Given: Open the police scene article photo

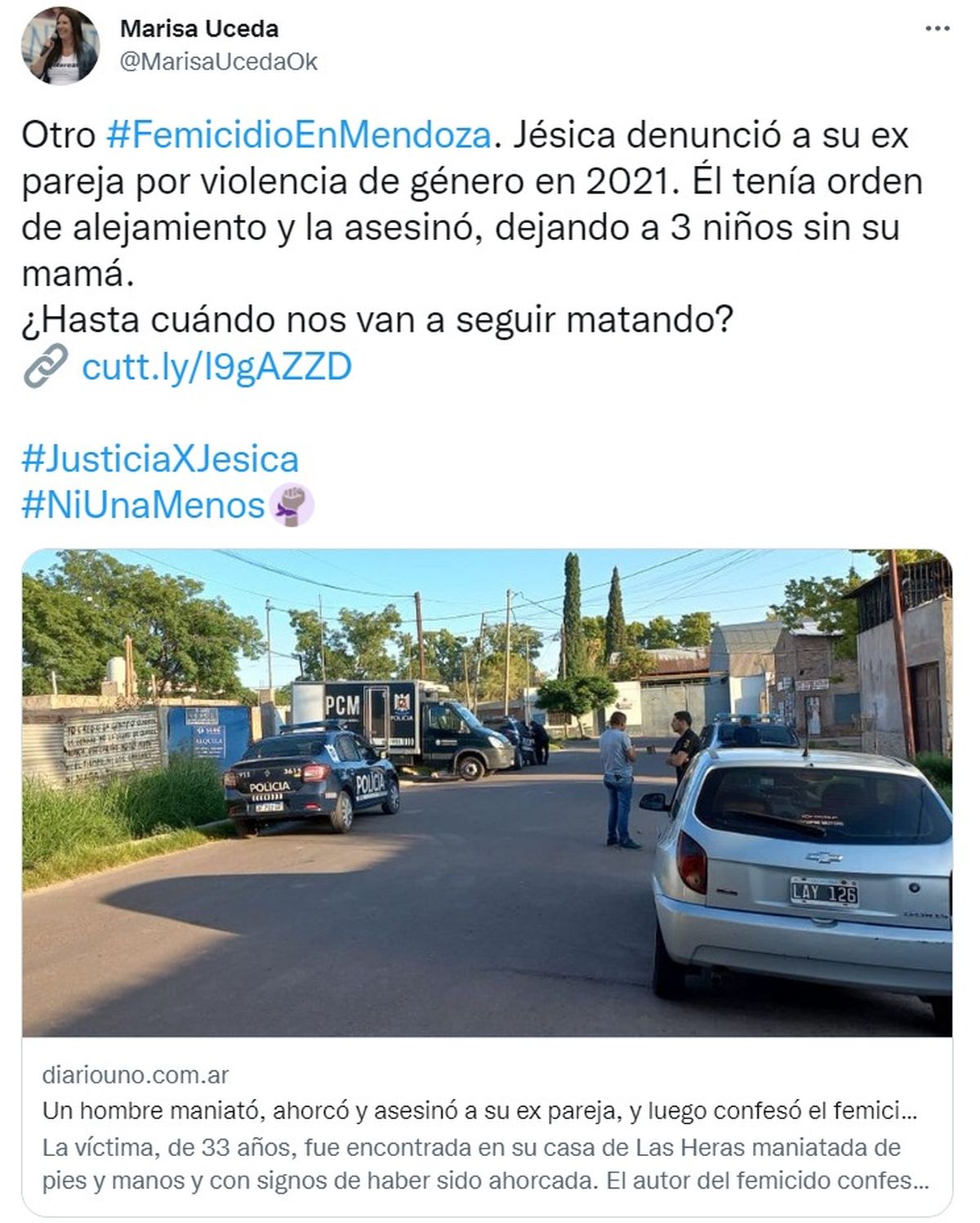Looking at the screenshot, I should click(x=487, y=793).
